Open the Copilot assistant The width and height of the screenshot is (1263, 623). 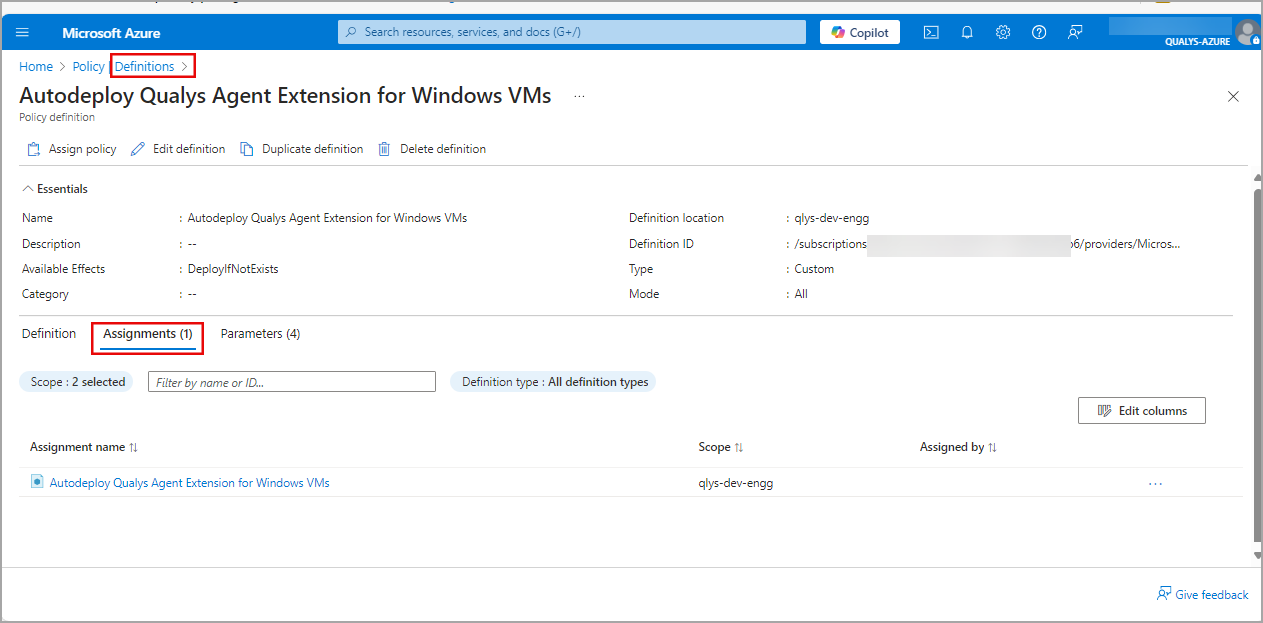coord(860,32)
